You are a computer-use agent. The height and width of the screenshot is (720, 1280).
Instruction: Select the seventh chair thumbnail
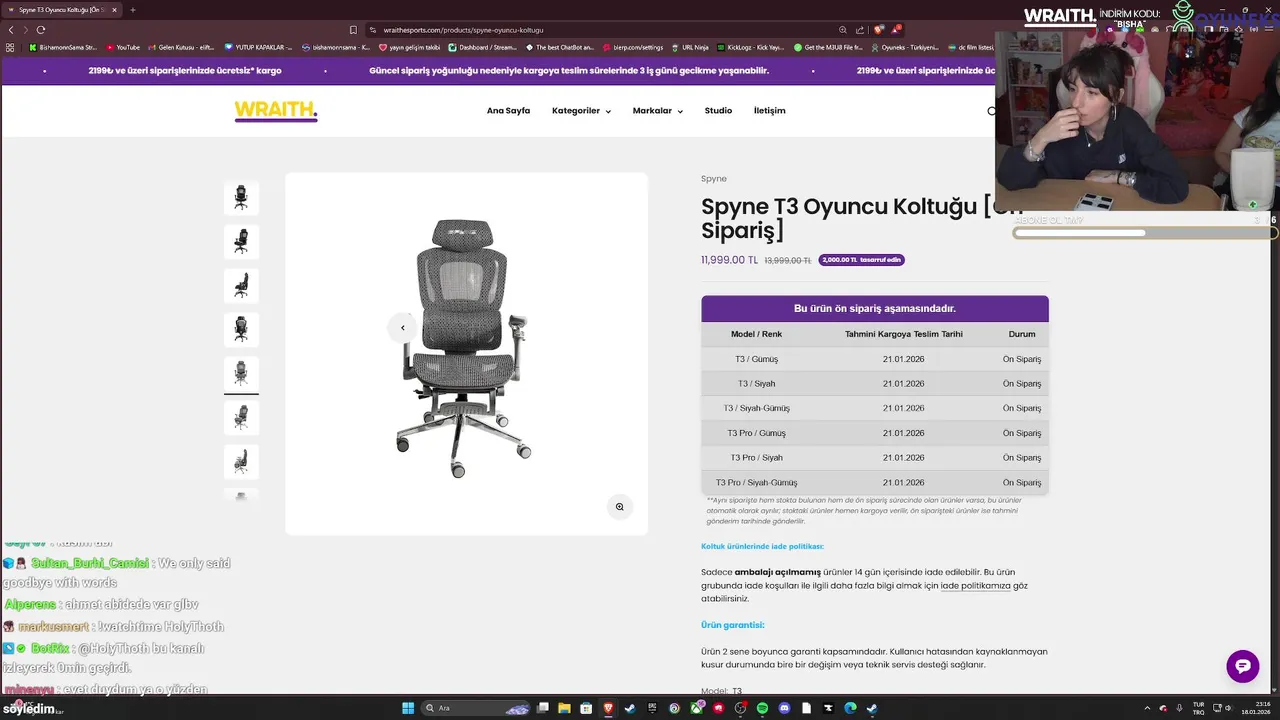click(x=241, y=462)
